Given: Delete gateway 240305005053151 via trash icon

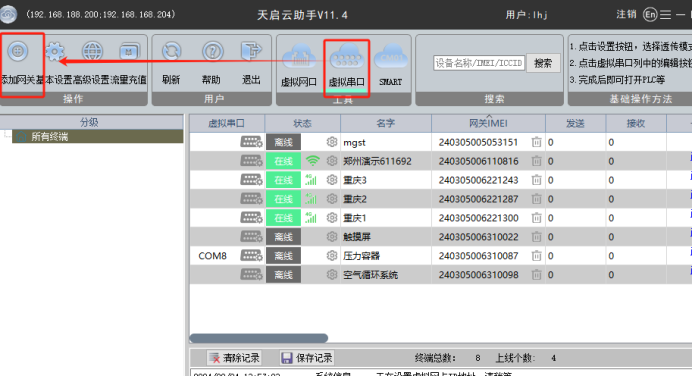Looking at the screenshot, I should (536, 142).
